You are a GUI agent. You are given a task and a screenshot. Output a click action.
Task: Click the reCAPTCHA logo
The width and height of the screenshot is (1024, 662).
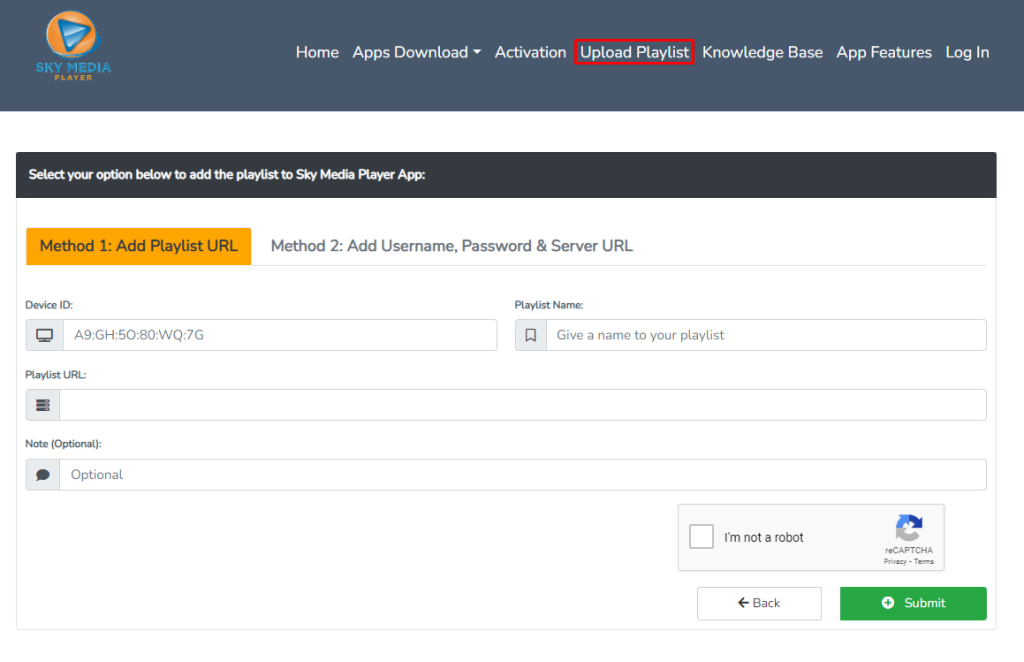point(908,528)
